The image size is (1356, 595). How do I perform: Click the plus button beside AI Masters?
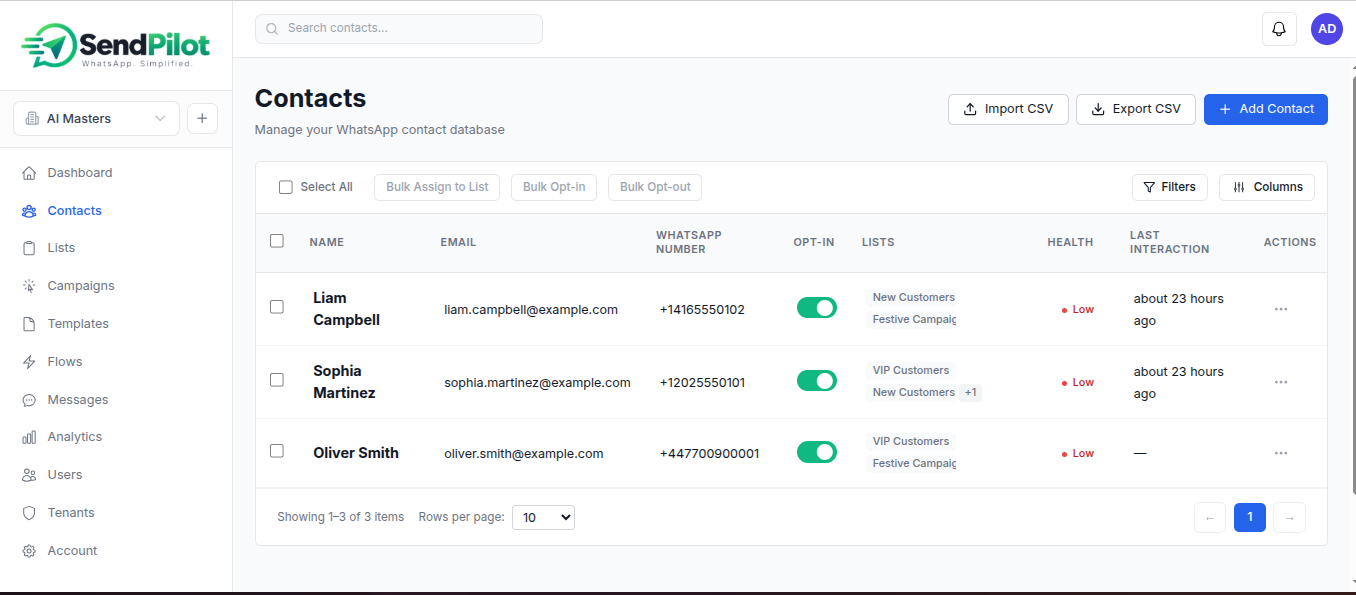click(202, 118)
